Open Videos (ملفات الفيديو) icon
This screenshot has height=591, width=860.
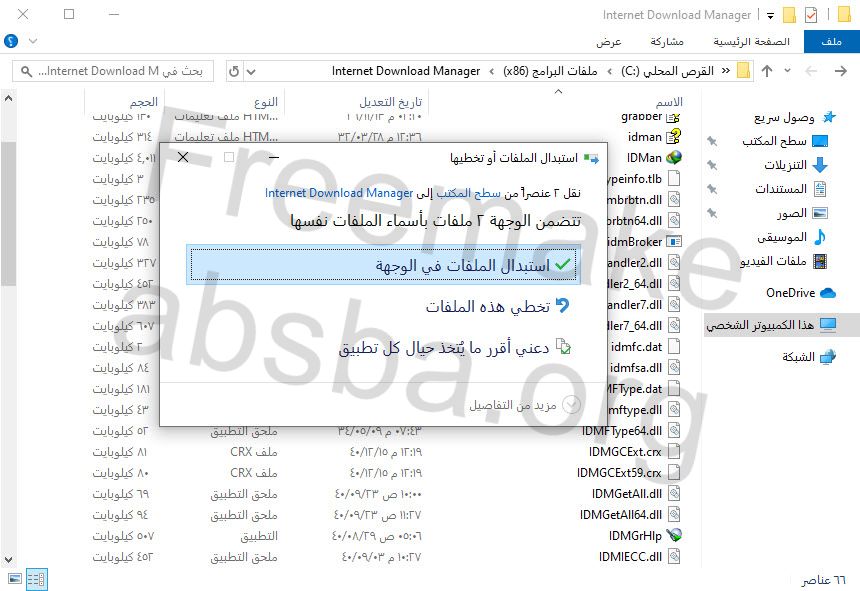coord(820,261)
